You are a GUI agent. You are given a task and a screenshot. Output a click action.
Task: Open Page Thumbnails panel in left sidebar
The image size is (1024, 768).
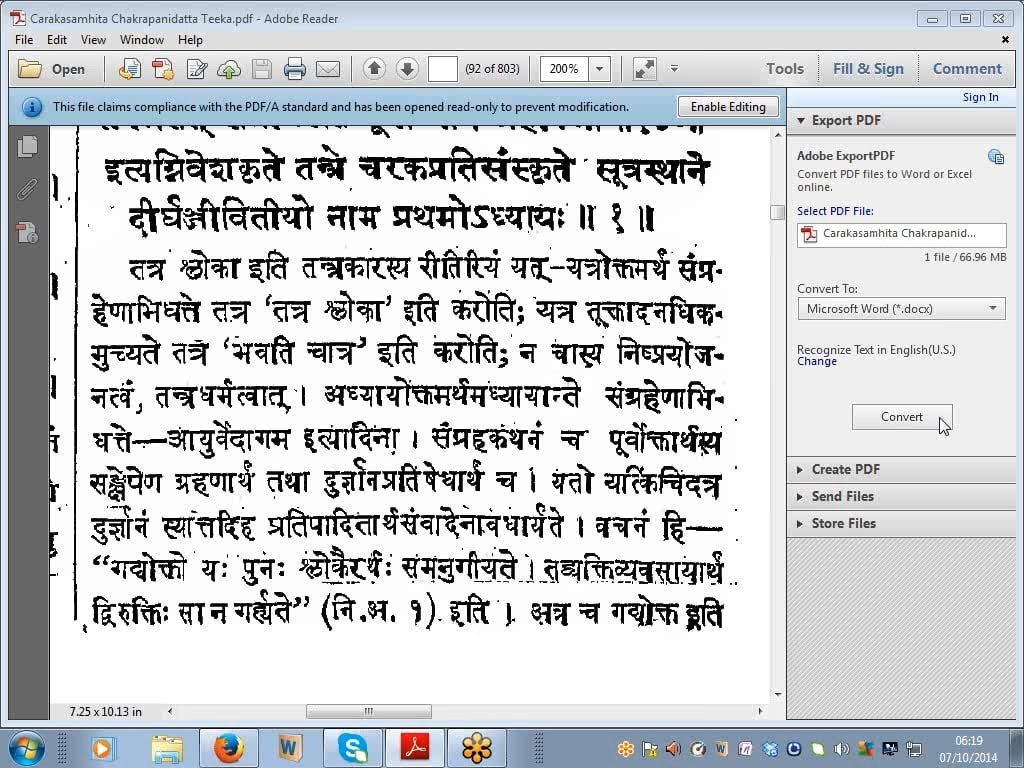click(x=28, y=146)
